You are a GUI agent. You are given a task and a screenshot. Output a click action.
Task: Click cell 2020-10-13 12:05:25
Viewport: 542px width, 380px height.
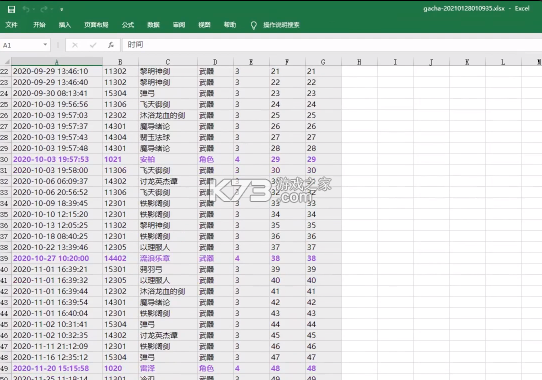click(x=57, y=225)
